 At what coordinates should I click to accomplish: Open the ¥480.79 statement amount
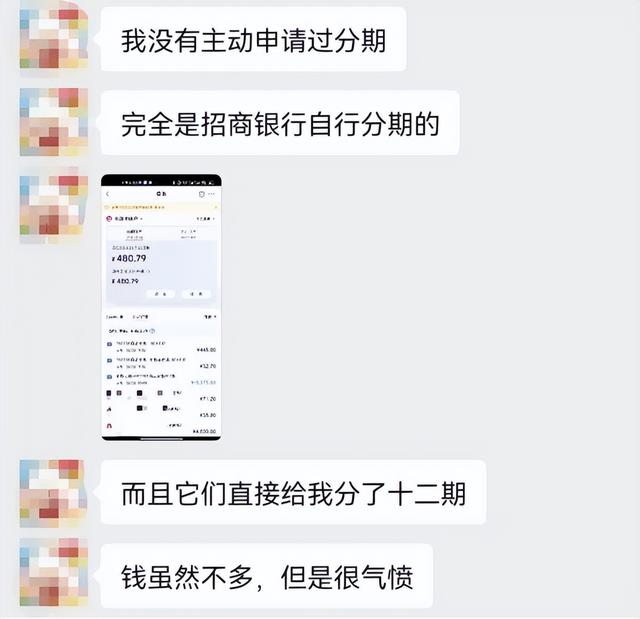coord(129,258)
